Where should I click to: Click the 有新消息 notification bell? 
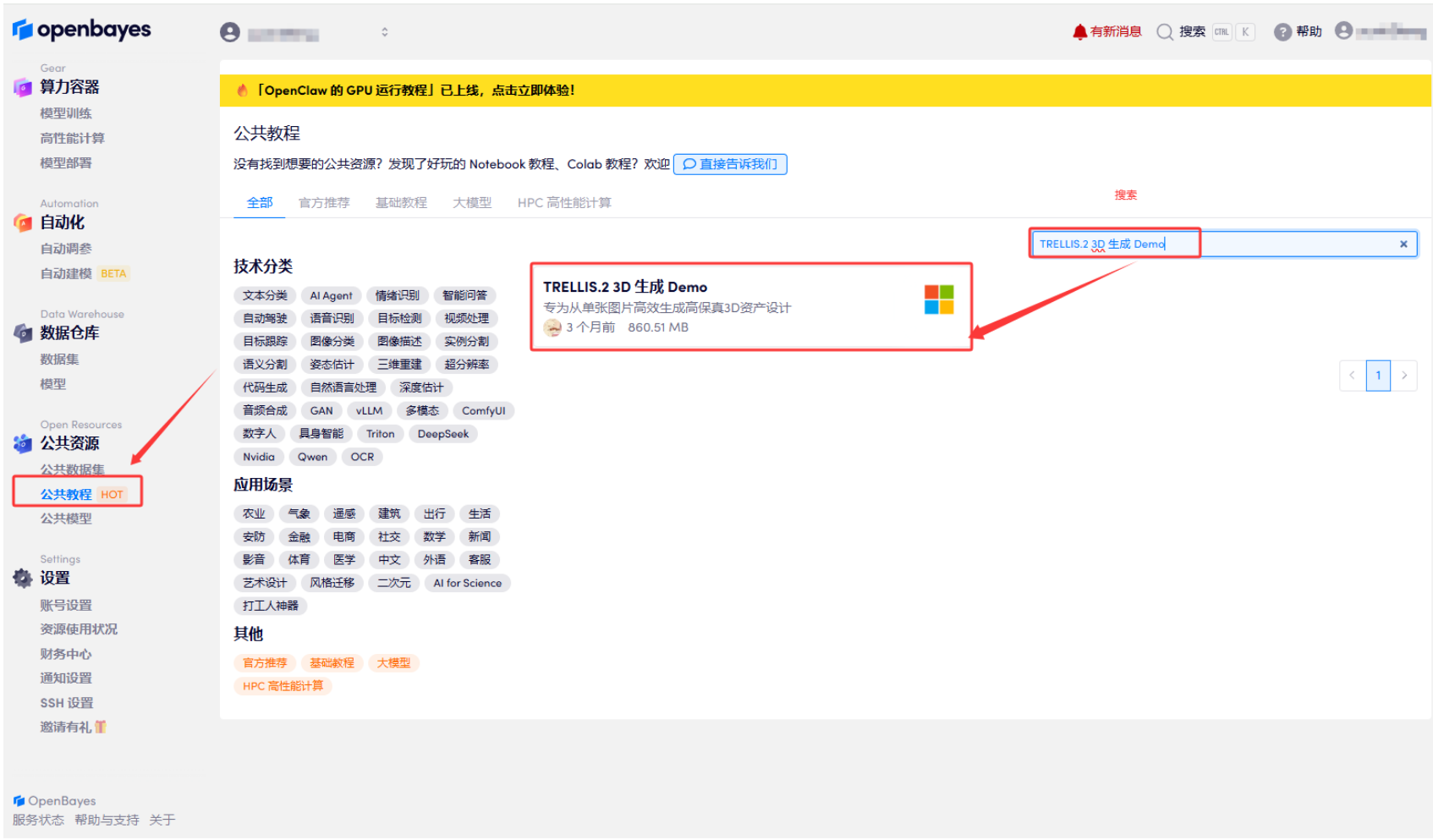1079,32
